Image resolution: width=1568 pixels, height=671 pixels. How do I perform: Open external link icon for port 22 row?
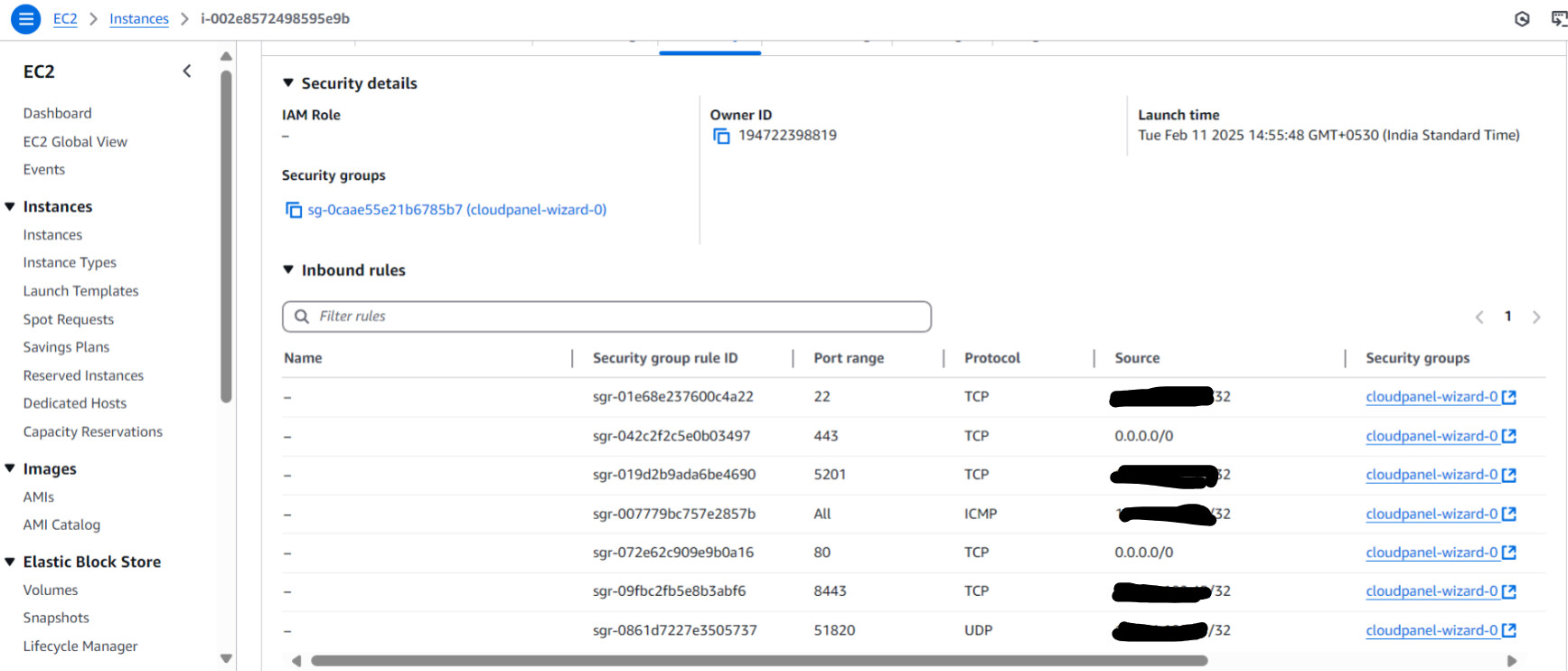click(1508, 397)
